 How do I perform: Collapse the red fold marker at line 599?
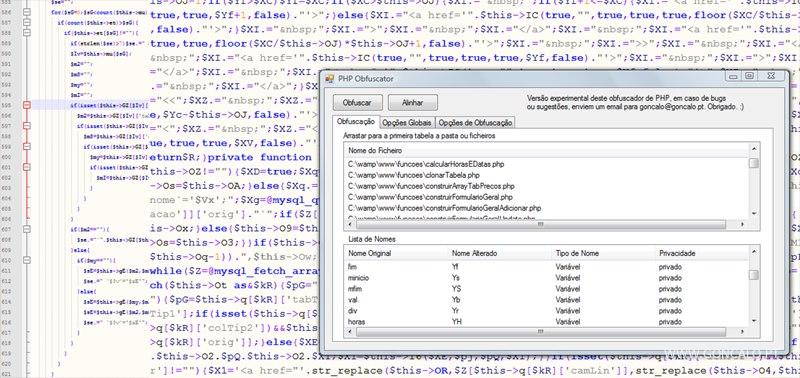pos(27,146)
